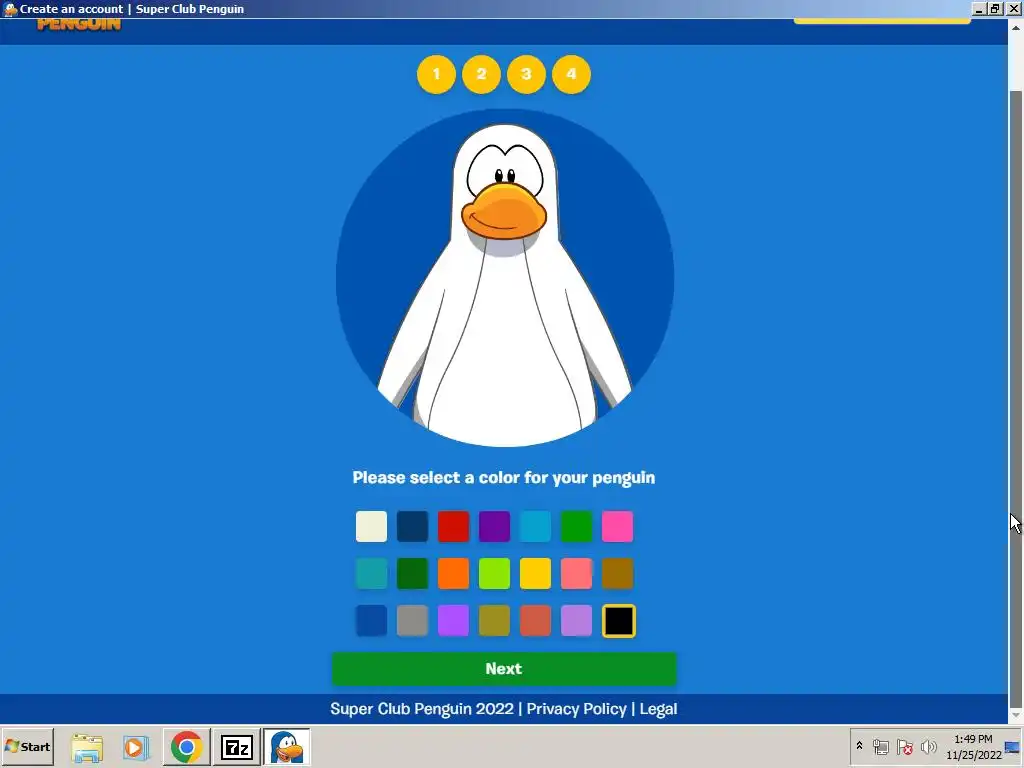Choose the lime green swatch

pyautogui.click(x=494, y=573)
